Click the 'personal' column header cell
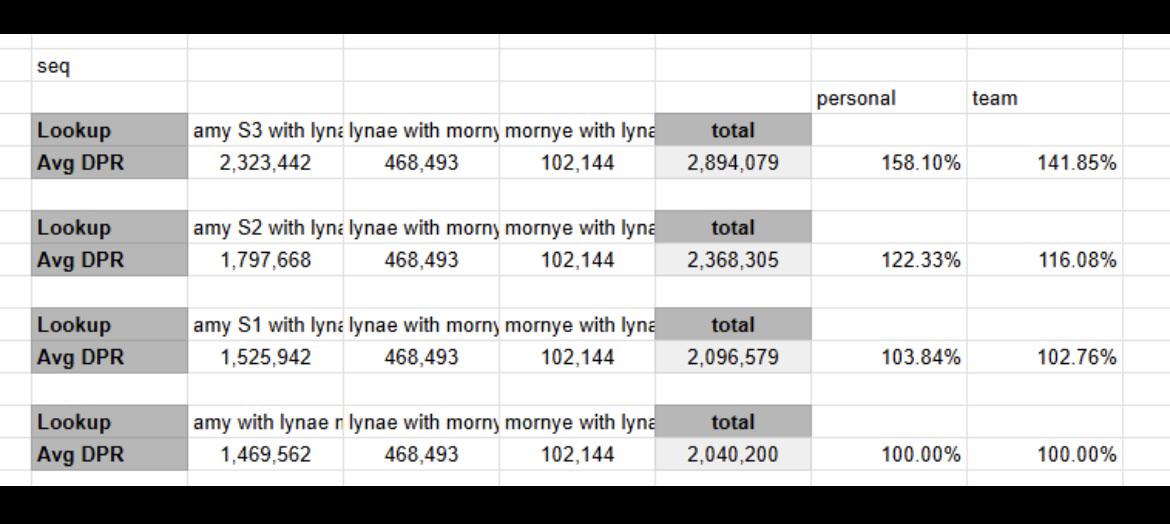The width and height of the screenshot is (1170, 524). click(x=889, y=98)
